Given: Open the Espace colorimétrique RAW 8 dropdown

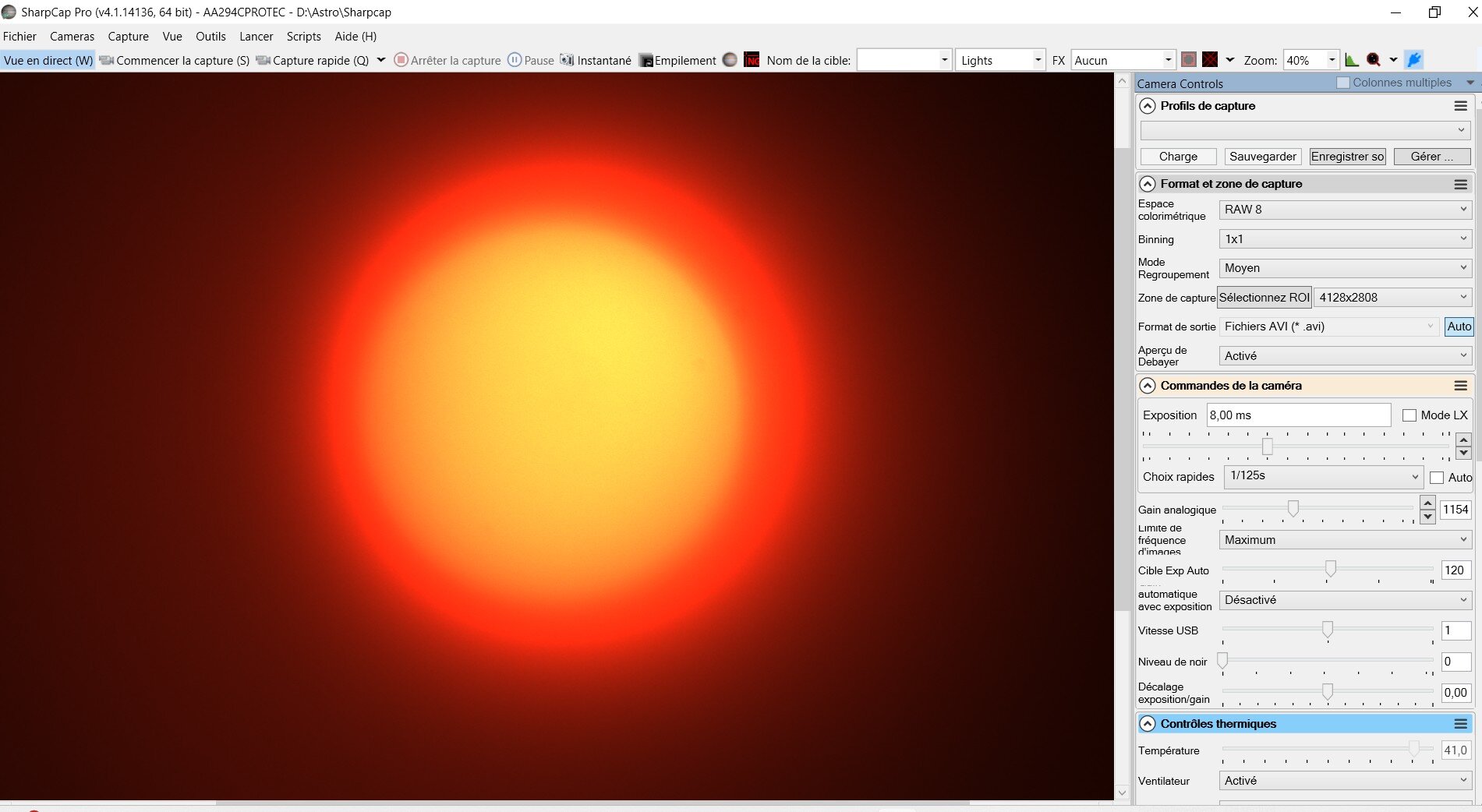Looking at the screenshot, I should pos(1346,210).
